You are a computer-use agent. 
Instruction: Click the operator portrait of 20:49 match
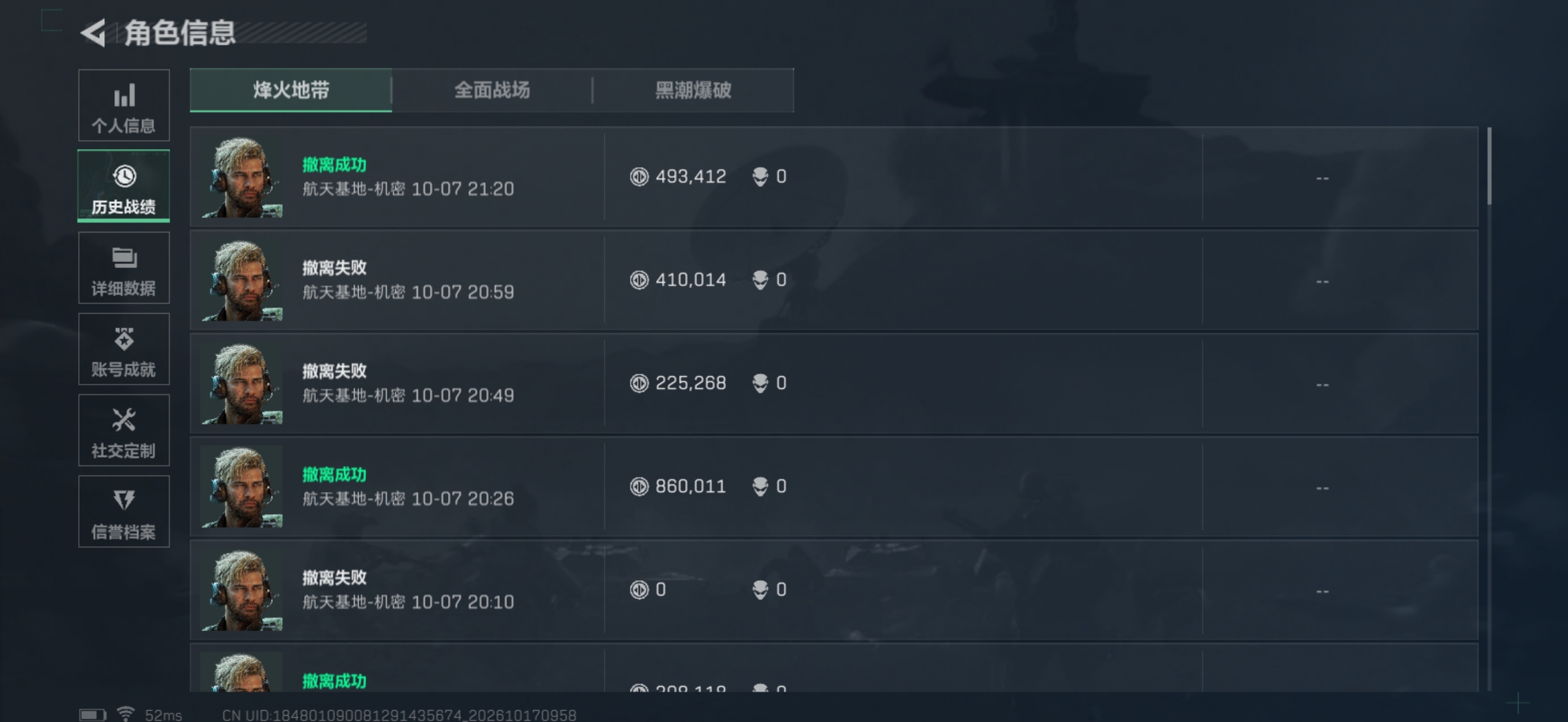[241, 384]
